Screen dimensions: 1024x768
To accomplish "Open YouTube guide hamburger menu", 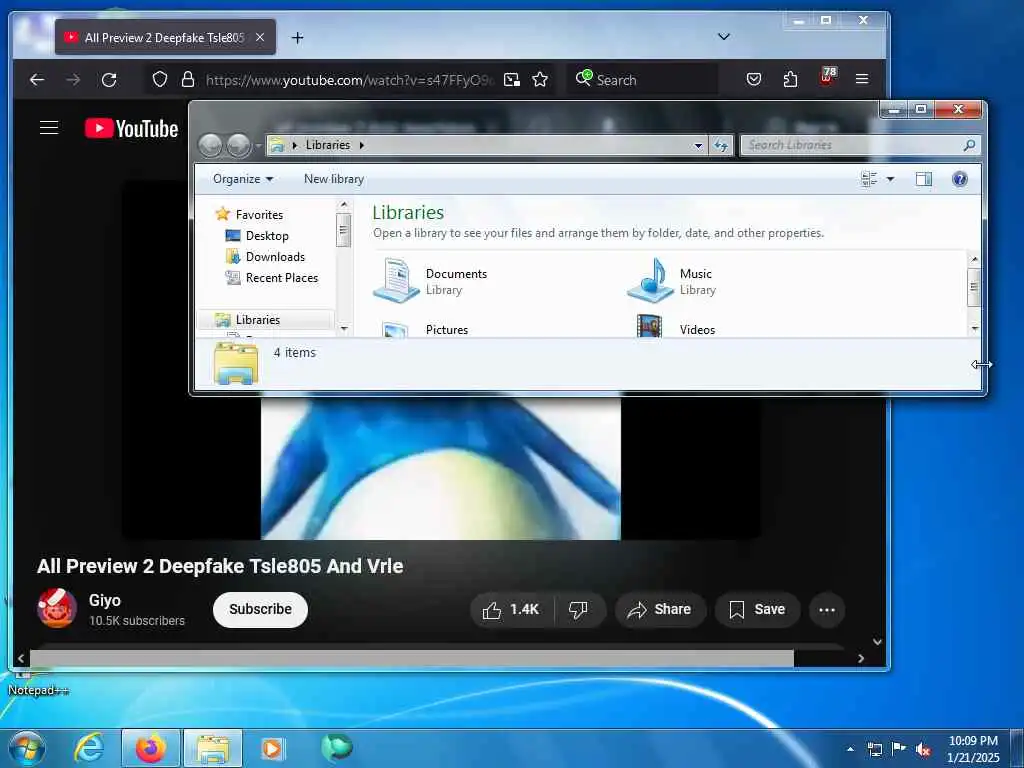I will tap(49, 128).
